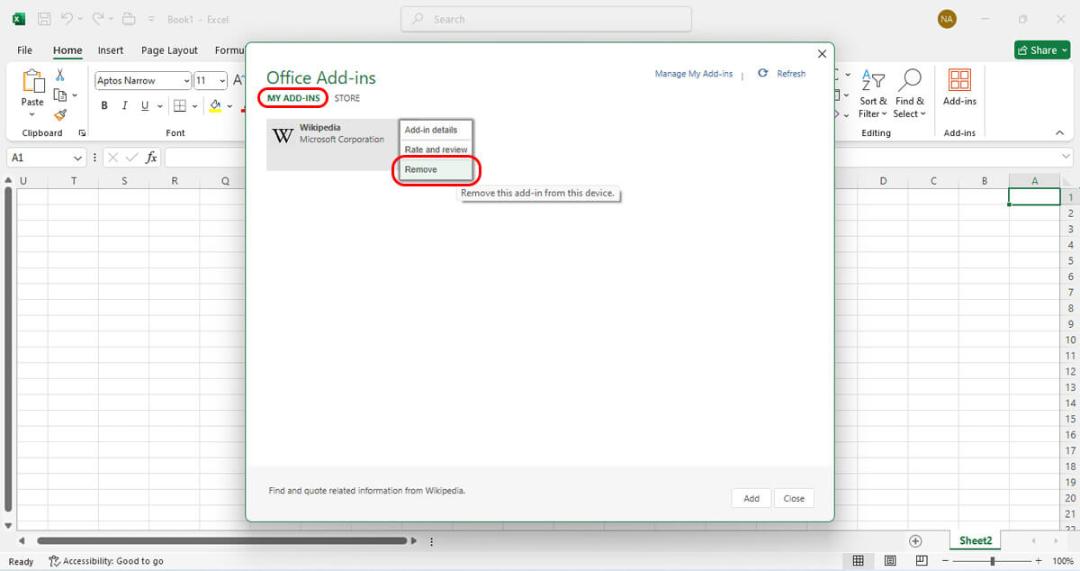Screen dimensions: 1080x571
Task: Click the Close button in dialog footer
Action: click(x=793, y=498)
